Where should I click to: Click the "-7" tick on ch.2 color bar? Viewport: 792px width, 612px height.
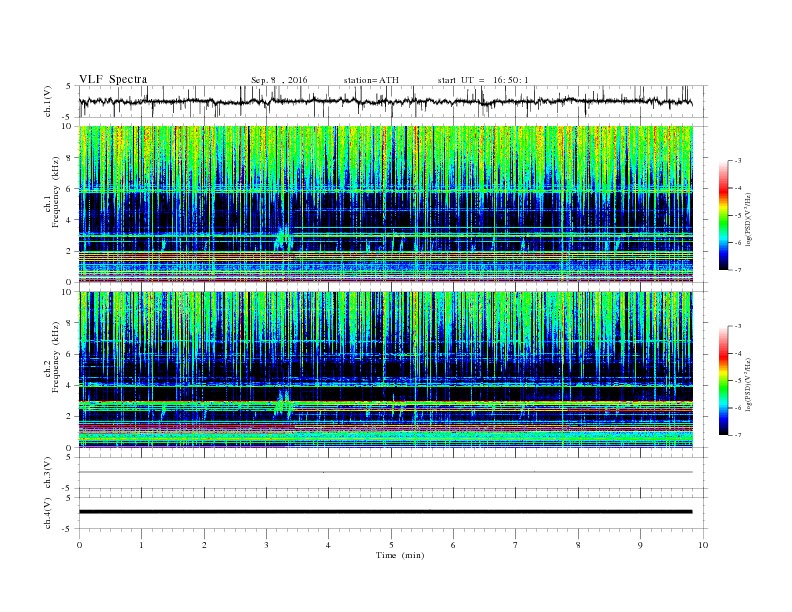(738, 435)
